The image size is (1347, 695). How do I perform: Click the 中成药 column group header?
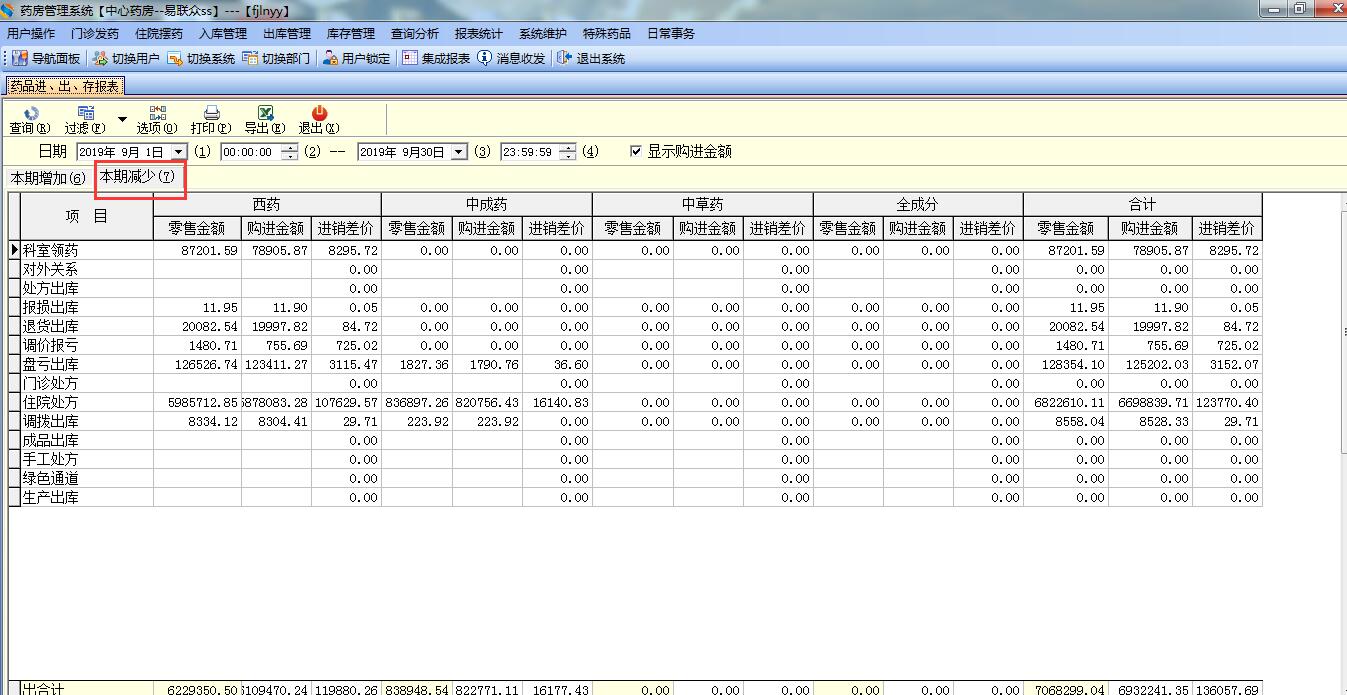click(487, 204)
